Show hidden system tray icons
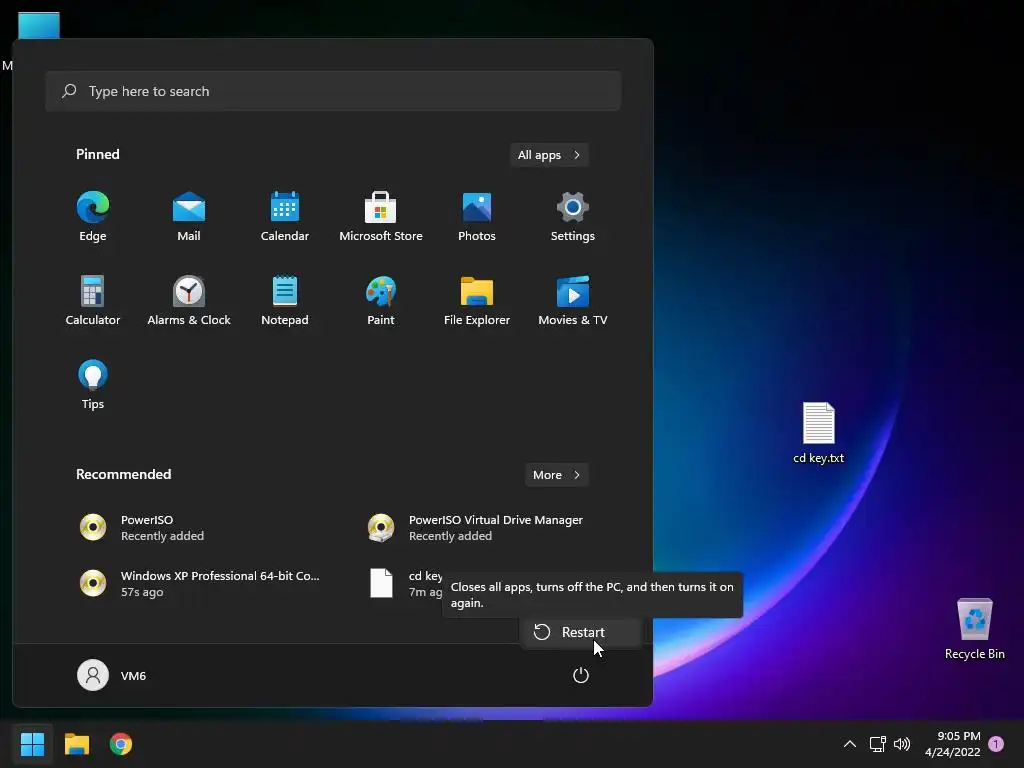This screenshot has height=768, width=1024. click(x=850, y=744)
